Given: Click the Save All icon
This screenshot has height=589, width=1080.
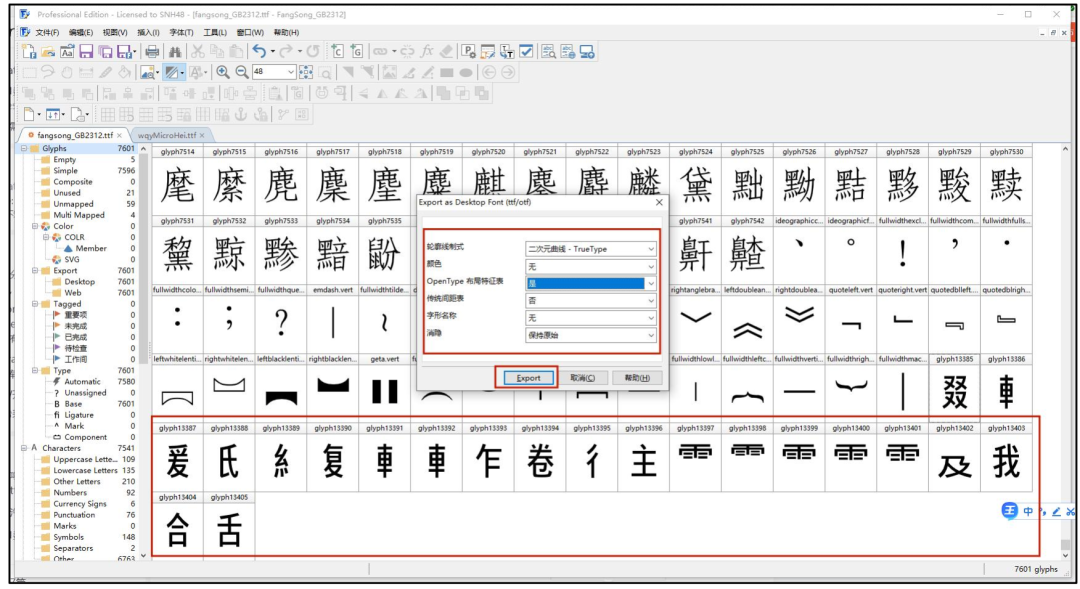Looking at the screenshot, I should (105, 52).
